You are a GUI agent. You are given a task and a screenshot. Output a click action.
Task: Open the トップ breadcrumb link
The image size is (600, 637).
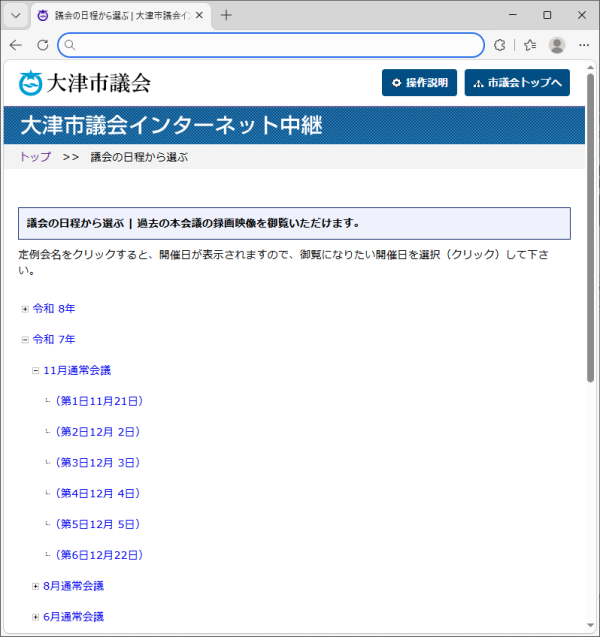[35, 157]
